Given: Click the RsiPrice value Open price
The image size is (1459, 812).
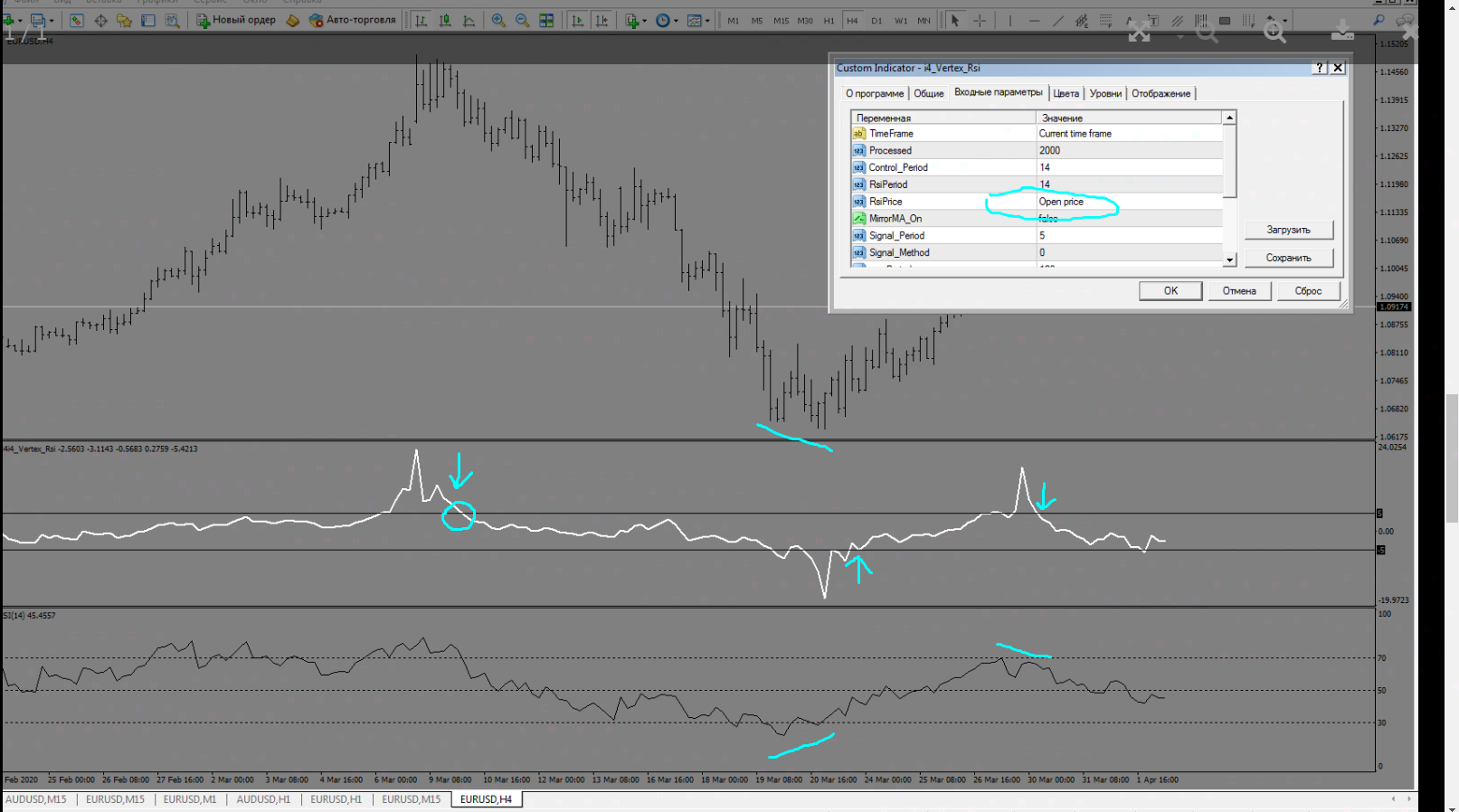Looking at the screenshot, I should (1061, 202).
